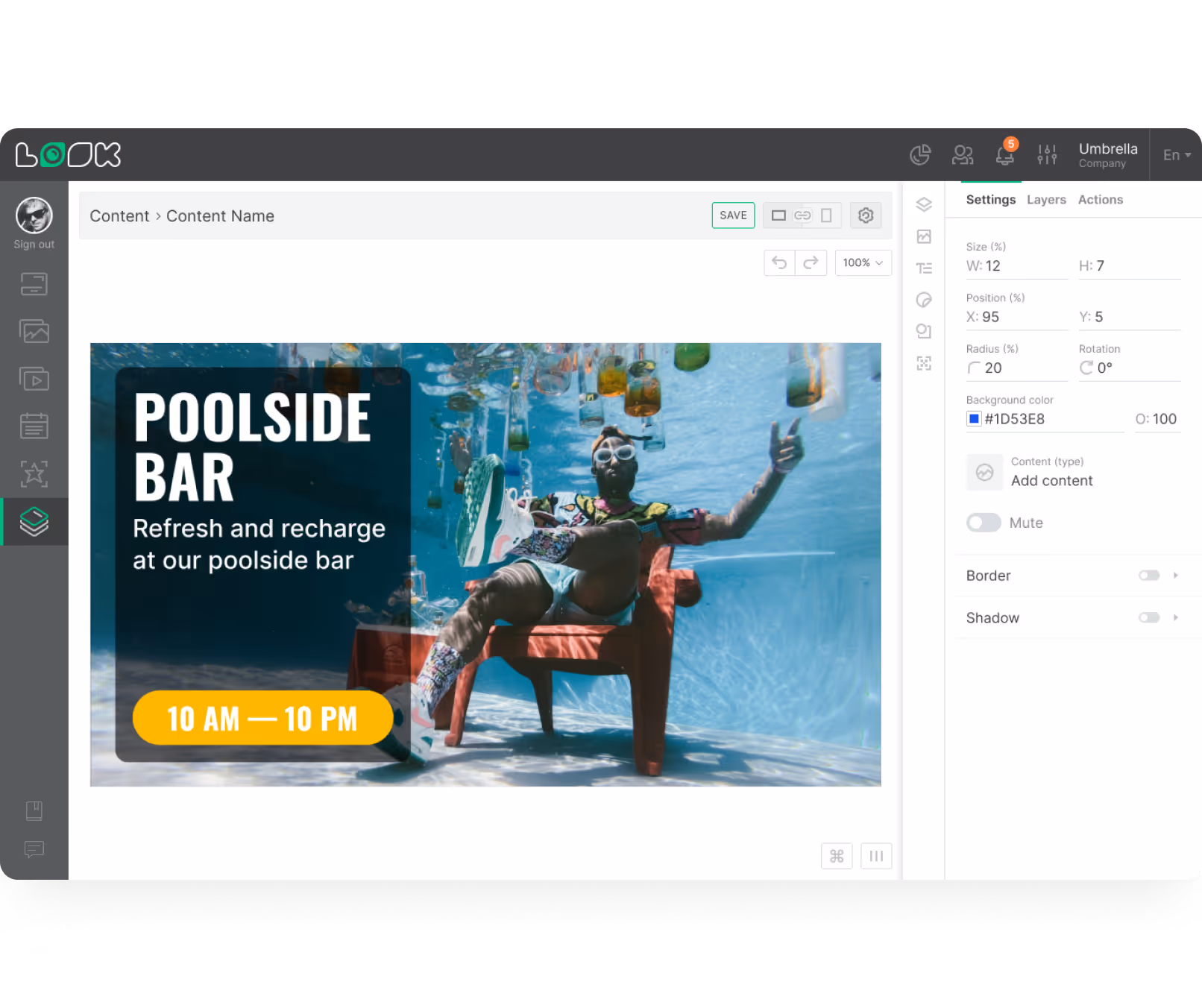The width and height of the screenshot is (1202, 1008).
Task: Select the Sticker tool
Action: [x=924, y=300]
